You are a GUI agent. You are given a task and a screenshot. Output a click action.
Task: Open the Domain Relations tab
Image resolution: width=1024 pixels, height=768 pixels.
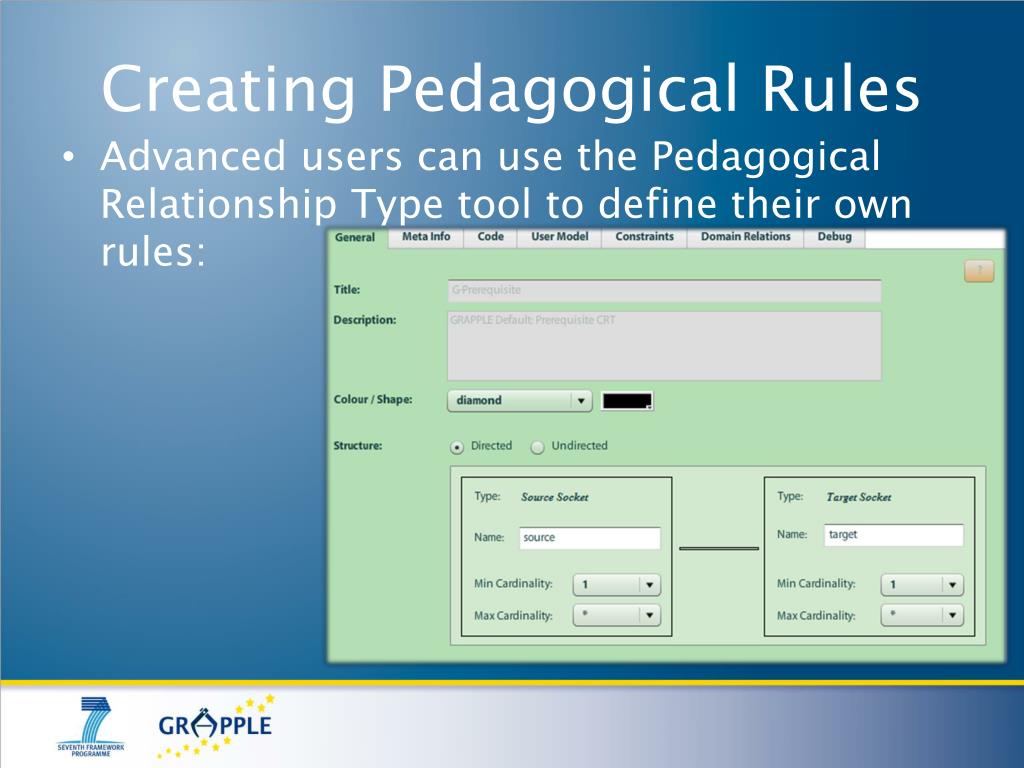745,237
